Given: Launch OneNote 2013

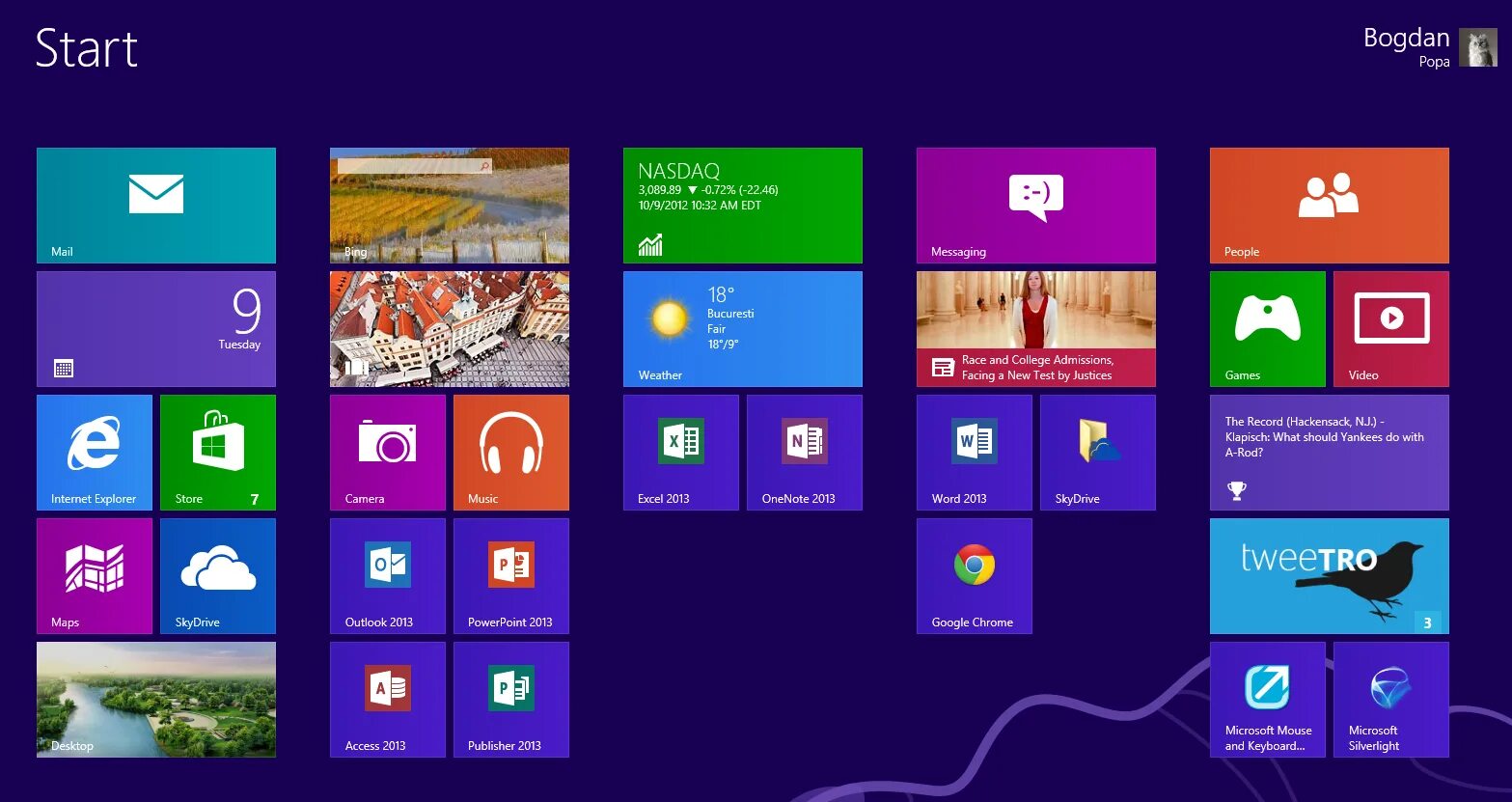Looking at the screenshot, I should 805,453.
